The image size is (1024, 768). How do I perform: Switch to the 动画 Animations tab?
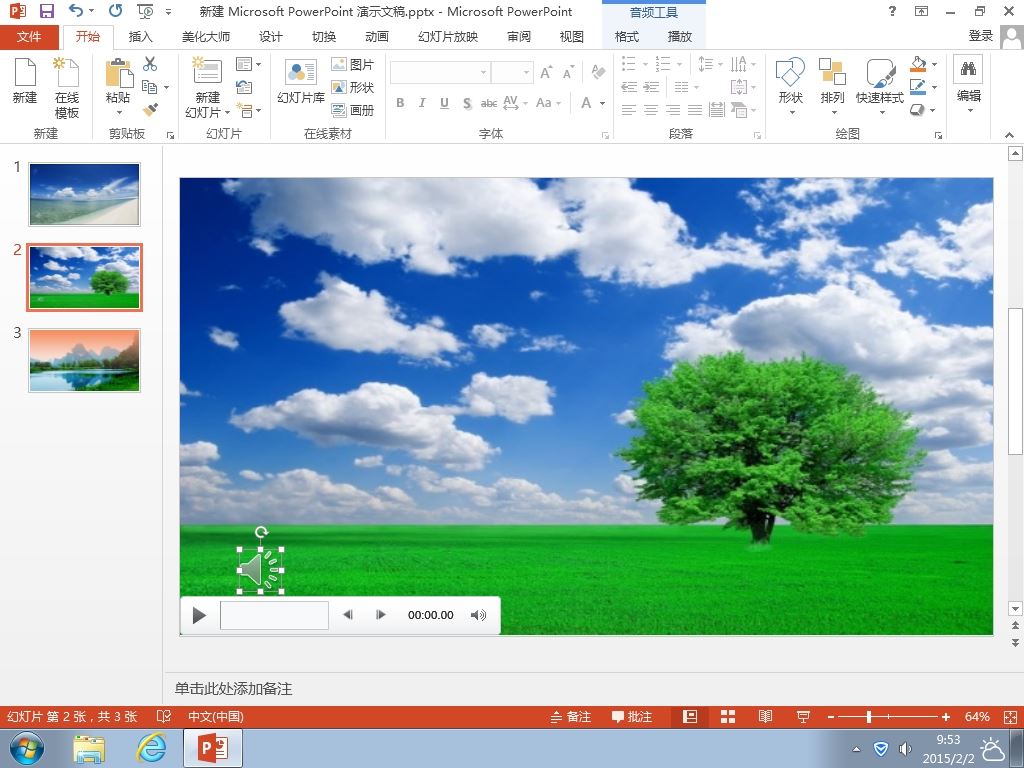[x=377, y=37]
